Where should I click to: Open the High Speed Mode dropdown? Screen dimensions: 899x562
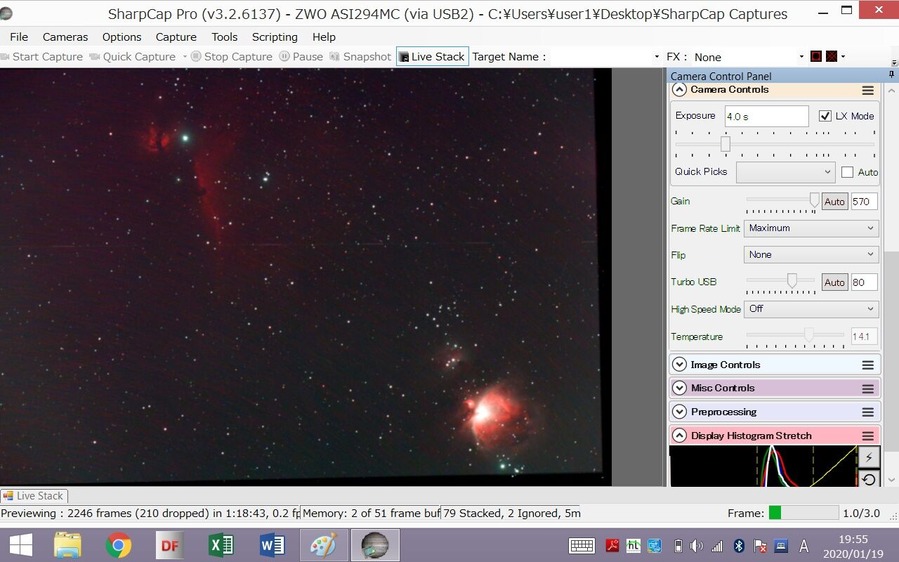[811, 309]
